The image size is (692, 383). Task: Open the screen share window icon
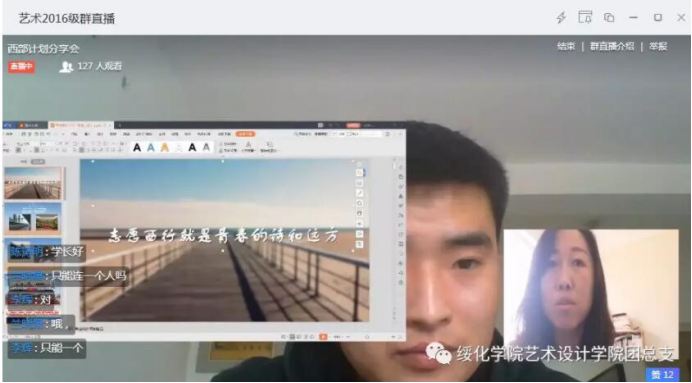point(585,17)
